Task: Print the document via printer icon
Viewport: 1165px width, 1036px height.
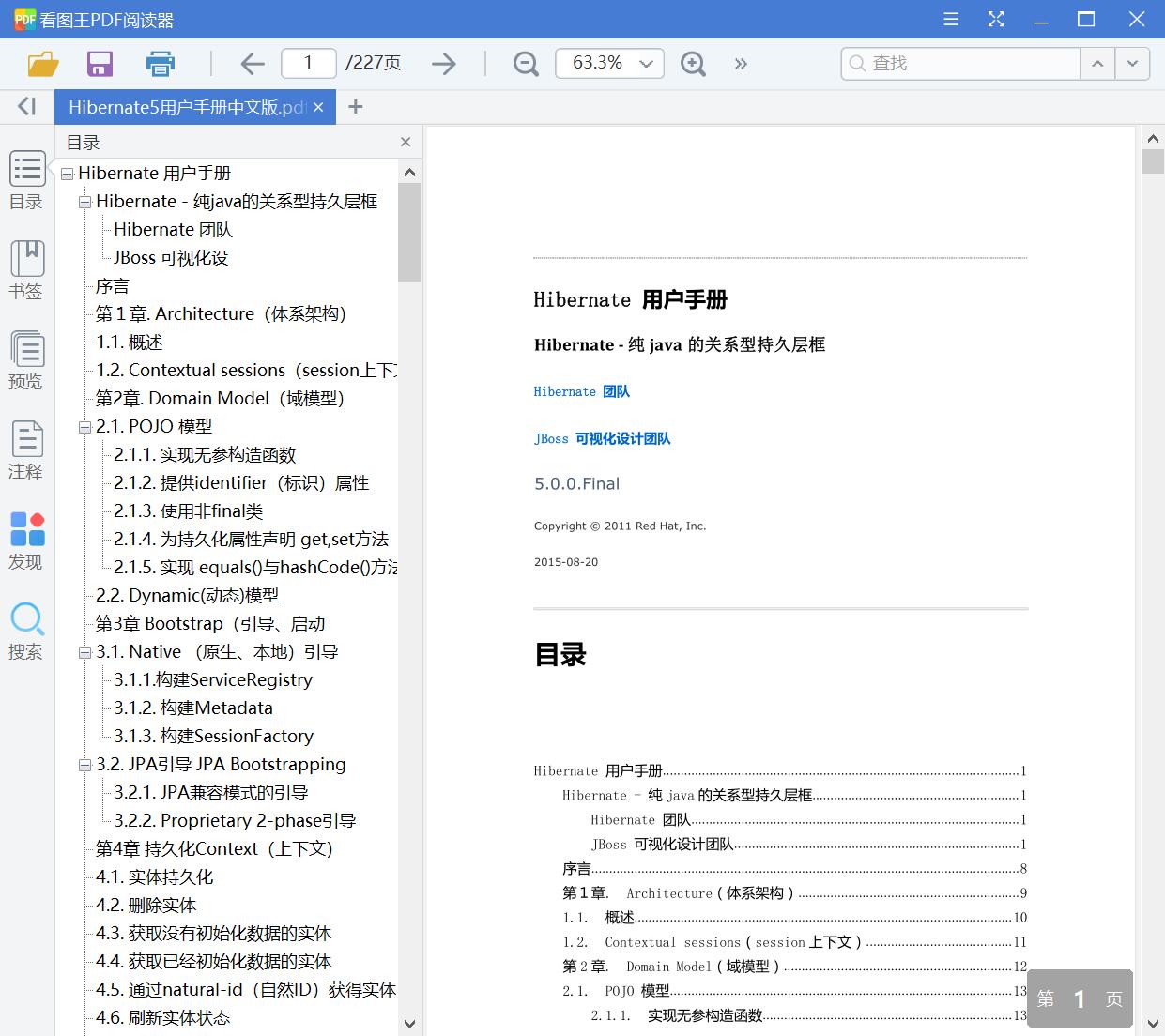Action: (161, 64)
